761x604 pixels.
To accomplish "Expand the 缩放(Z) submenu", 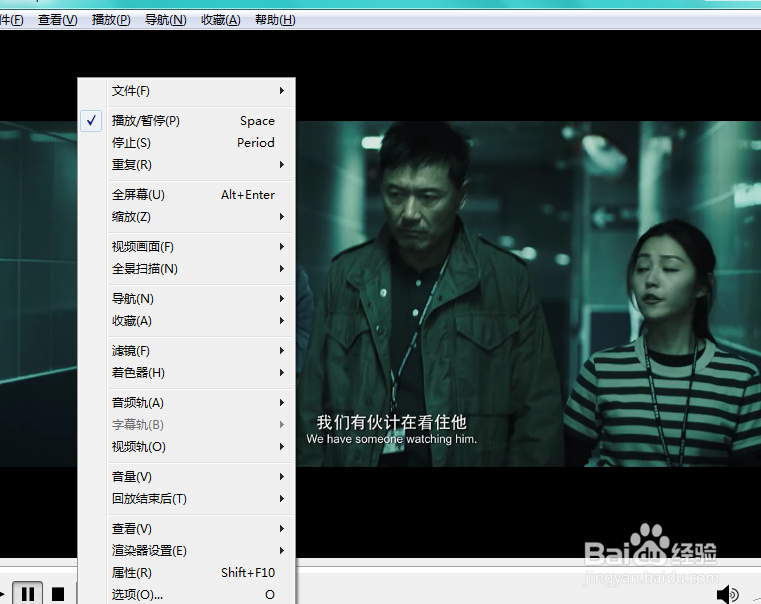I will 186,217.
